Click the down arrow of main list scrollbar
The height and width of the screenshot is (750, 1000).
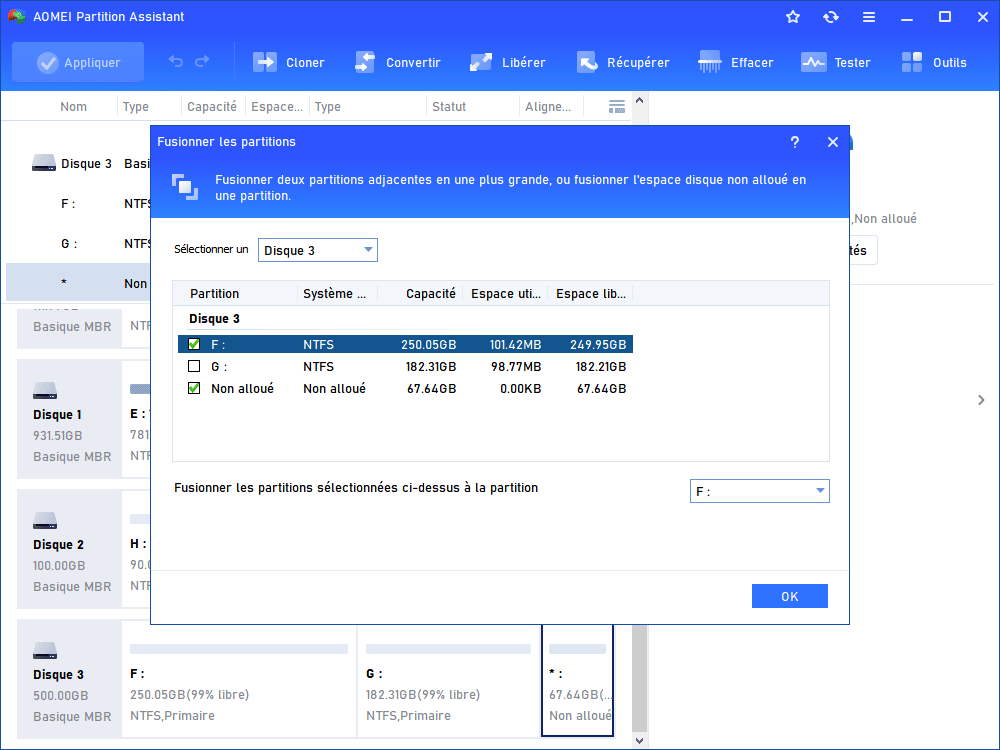click(640, 740)
